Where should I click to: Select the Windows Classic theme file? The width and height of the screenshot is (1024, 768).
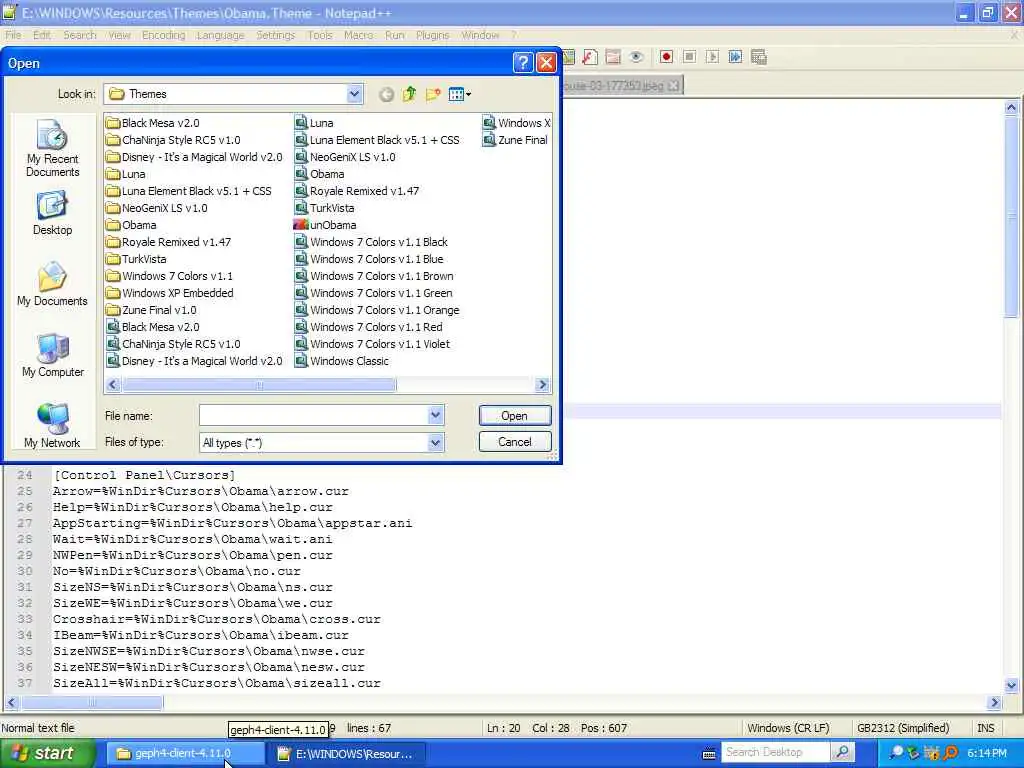point(342,360)
